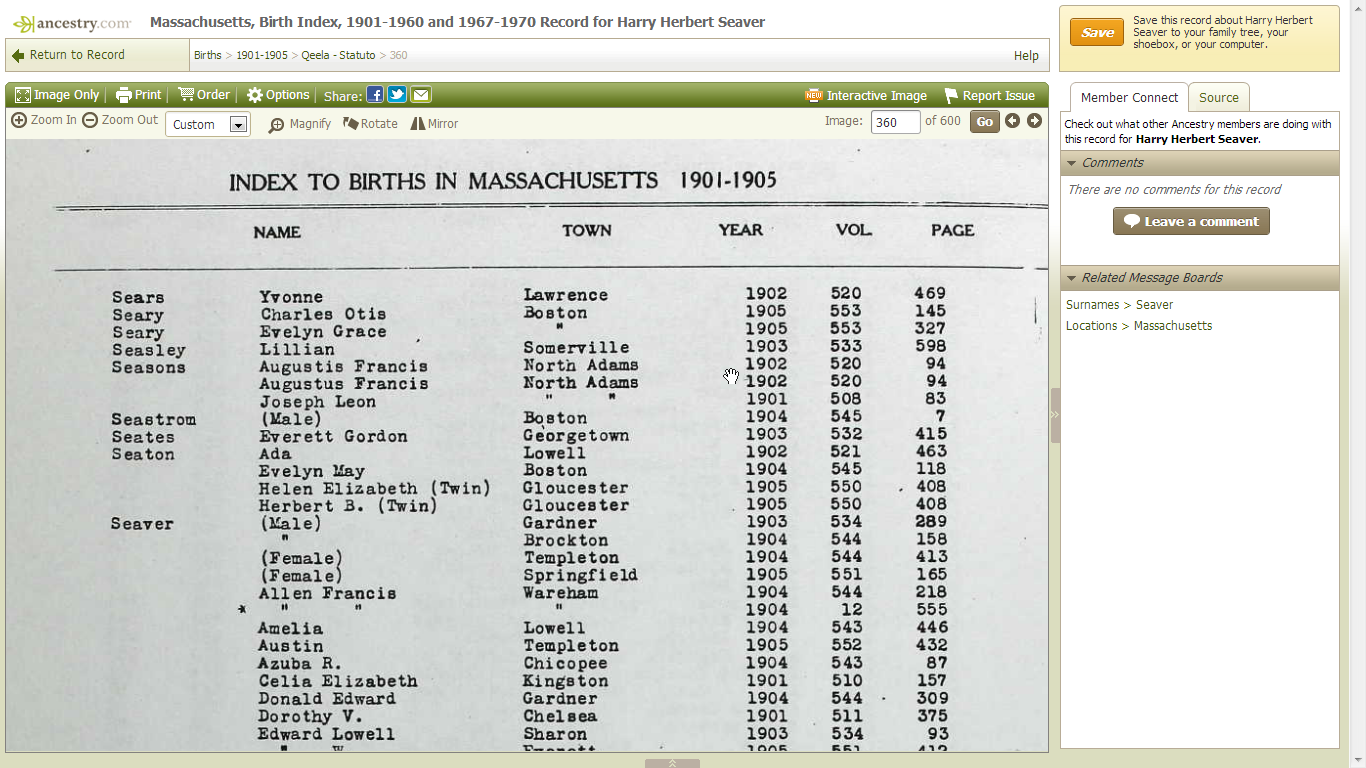Save this record about Harry Herbert Seaver
This screenshot has width=1366, height=768.
(1096, 32)
